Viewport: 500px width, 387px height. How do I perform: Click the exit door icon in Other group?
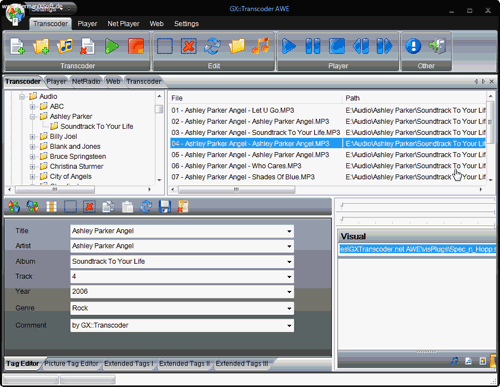pyautogui.click(x=437, y=46)
